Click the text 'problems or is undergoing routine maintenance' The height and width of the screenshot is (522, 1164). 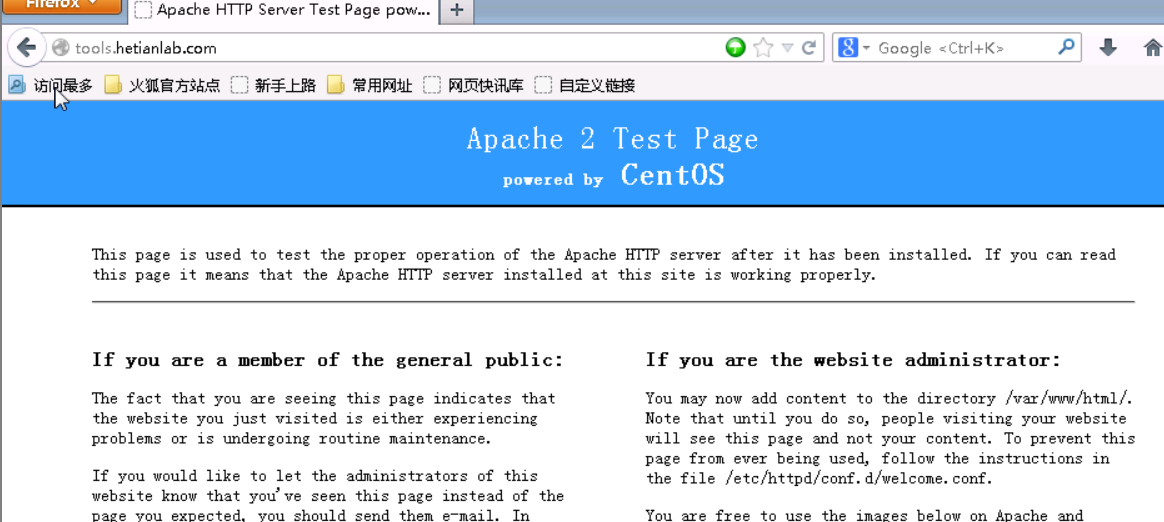pos(292,439)
